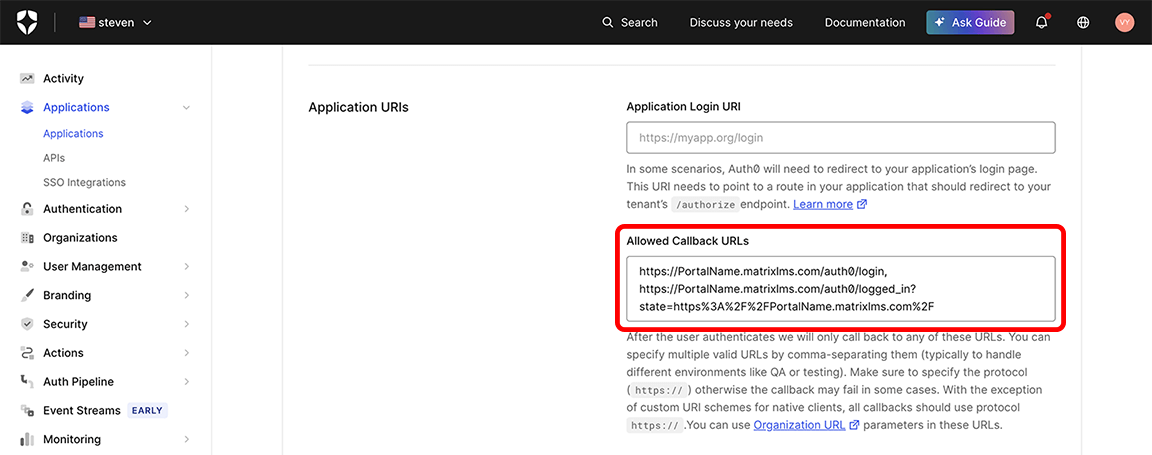Open the Organization URL link
The image size is (1152, 455).
click(800, 425)
